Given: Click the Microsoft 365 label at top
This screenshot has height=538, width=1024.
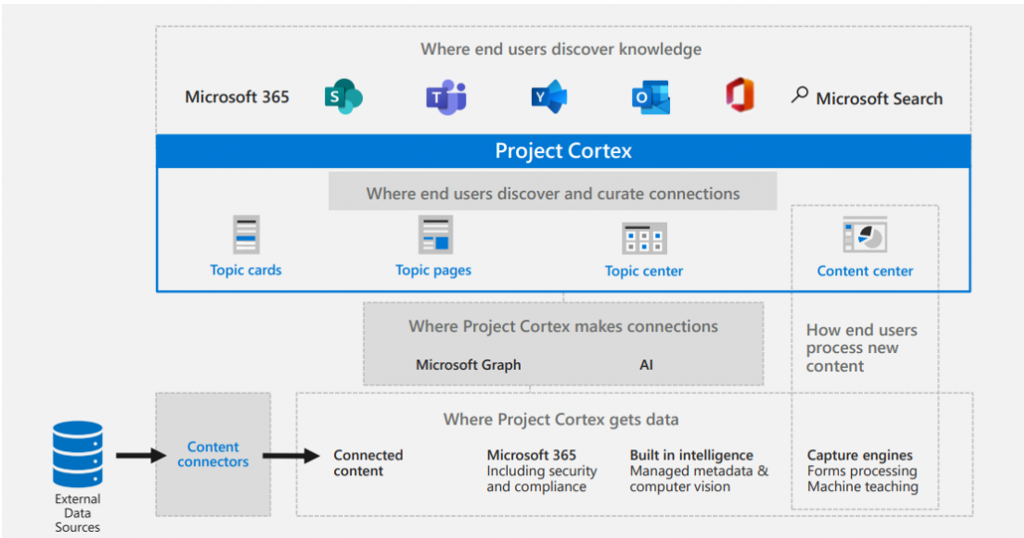Looking at the screenshot, I should click(x=236, y=97).
